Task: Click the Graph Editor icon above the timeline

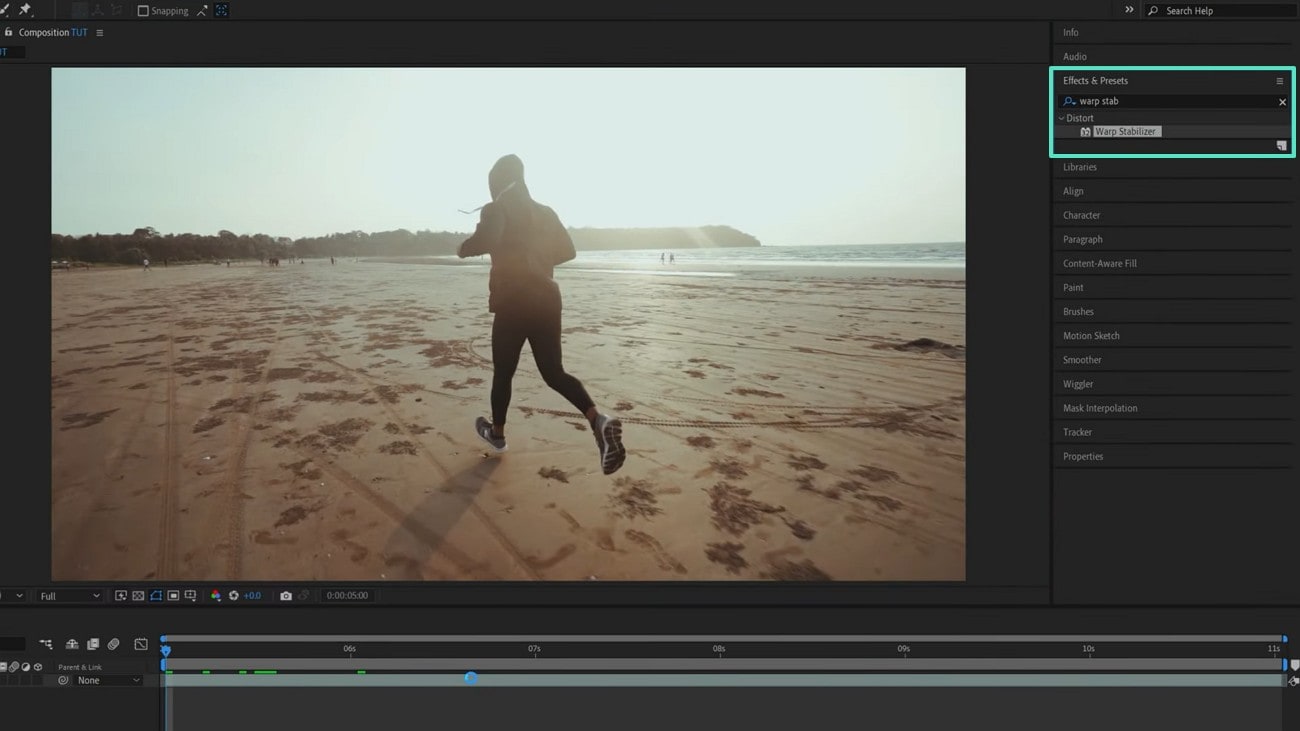Action: pyautogui.click(x=141, y=644)
